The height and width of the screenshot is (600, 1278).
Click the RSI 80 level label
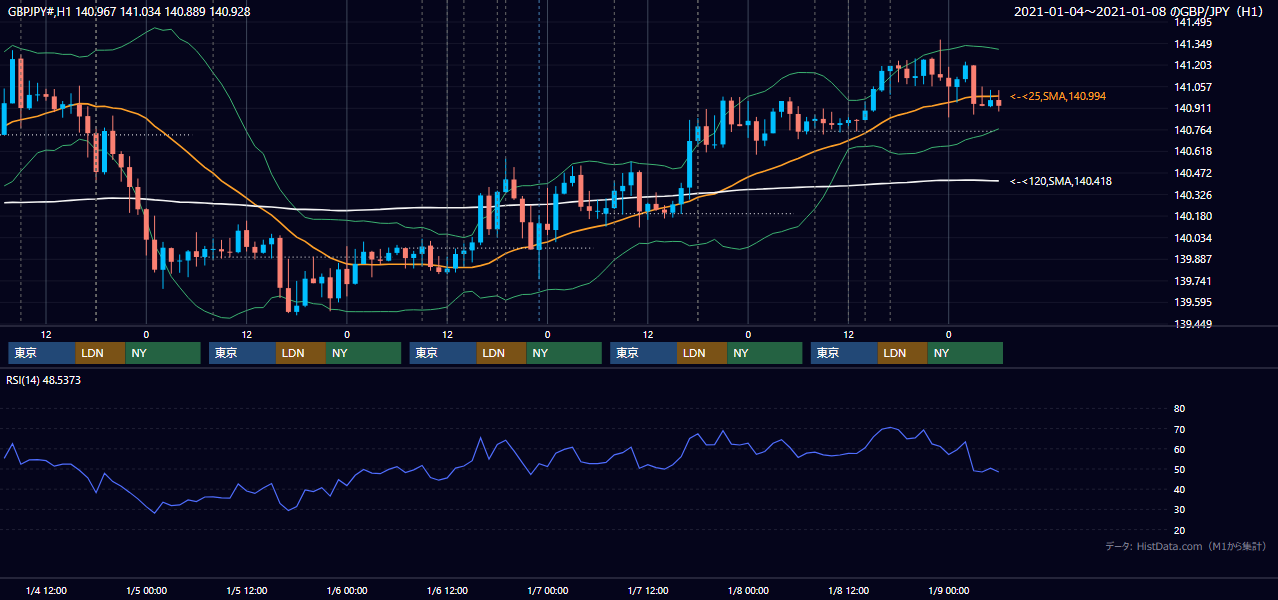[1179, 409]
